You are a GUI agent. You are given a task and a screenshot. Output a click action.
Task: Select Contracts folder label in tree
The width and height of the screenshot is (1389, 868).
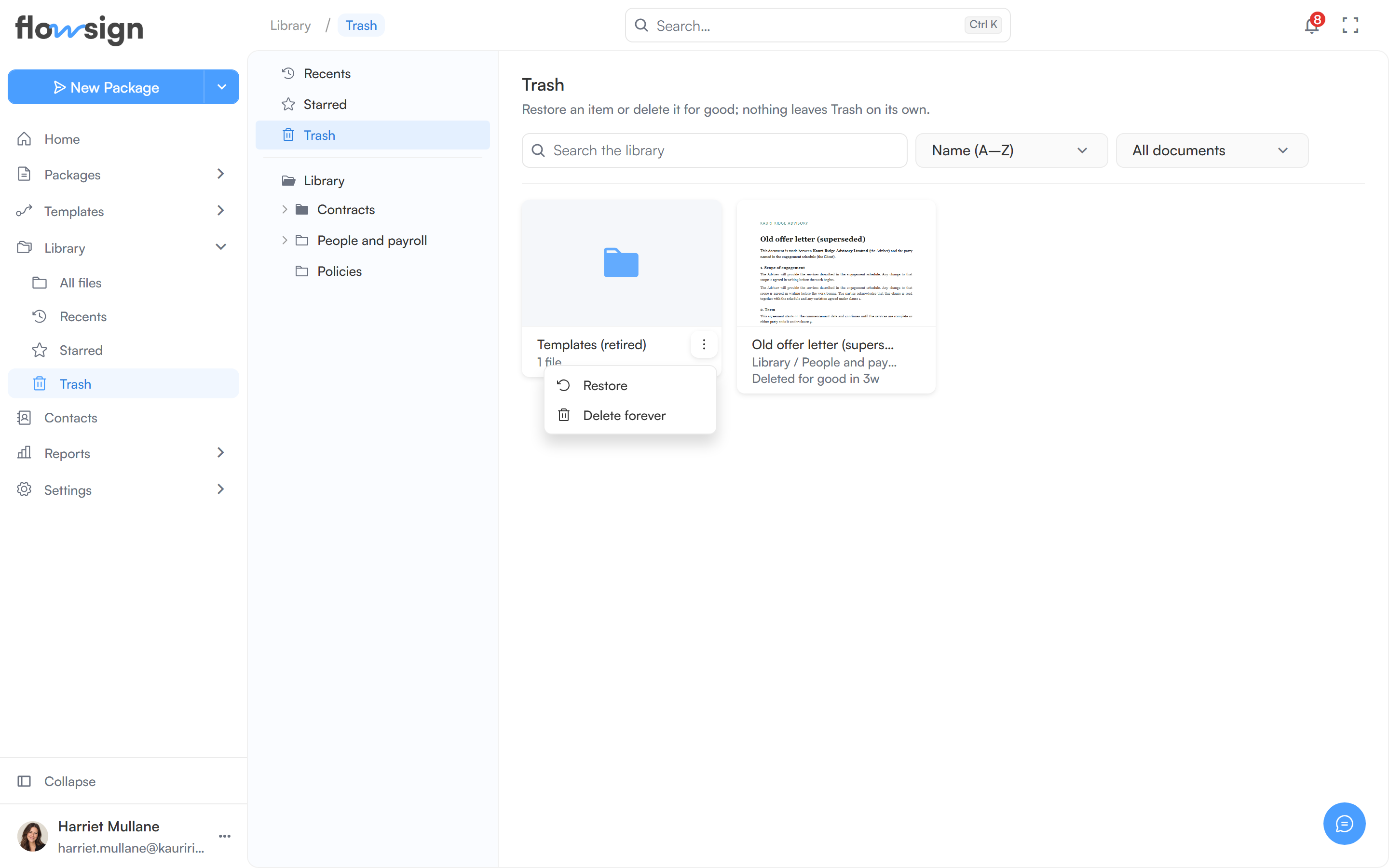pyautogui.click(x=346, y=210)
